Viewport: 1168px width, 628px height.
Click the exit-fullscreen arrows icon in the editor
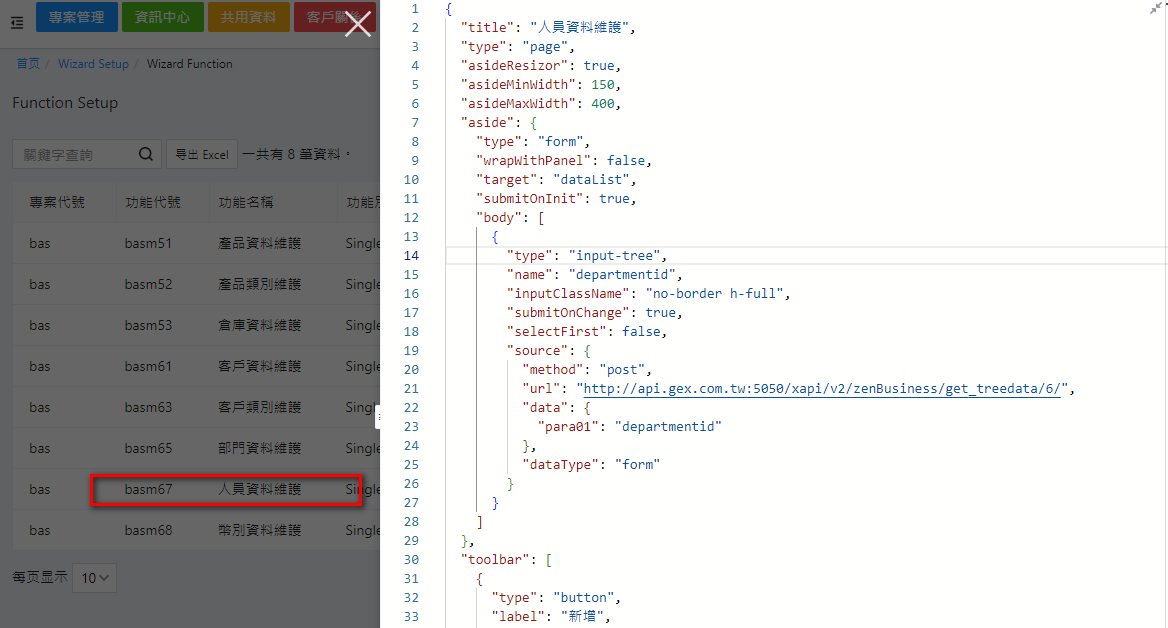pyautogui.click(x=1156, y=8)
